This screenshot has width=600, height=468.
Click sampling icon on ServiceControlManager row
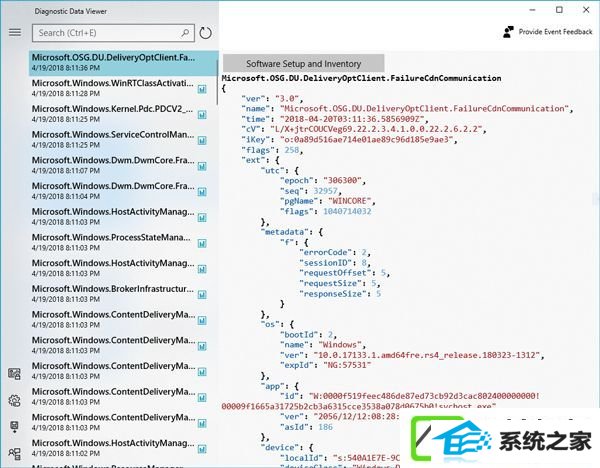click(x=202, y=140)
